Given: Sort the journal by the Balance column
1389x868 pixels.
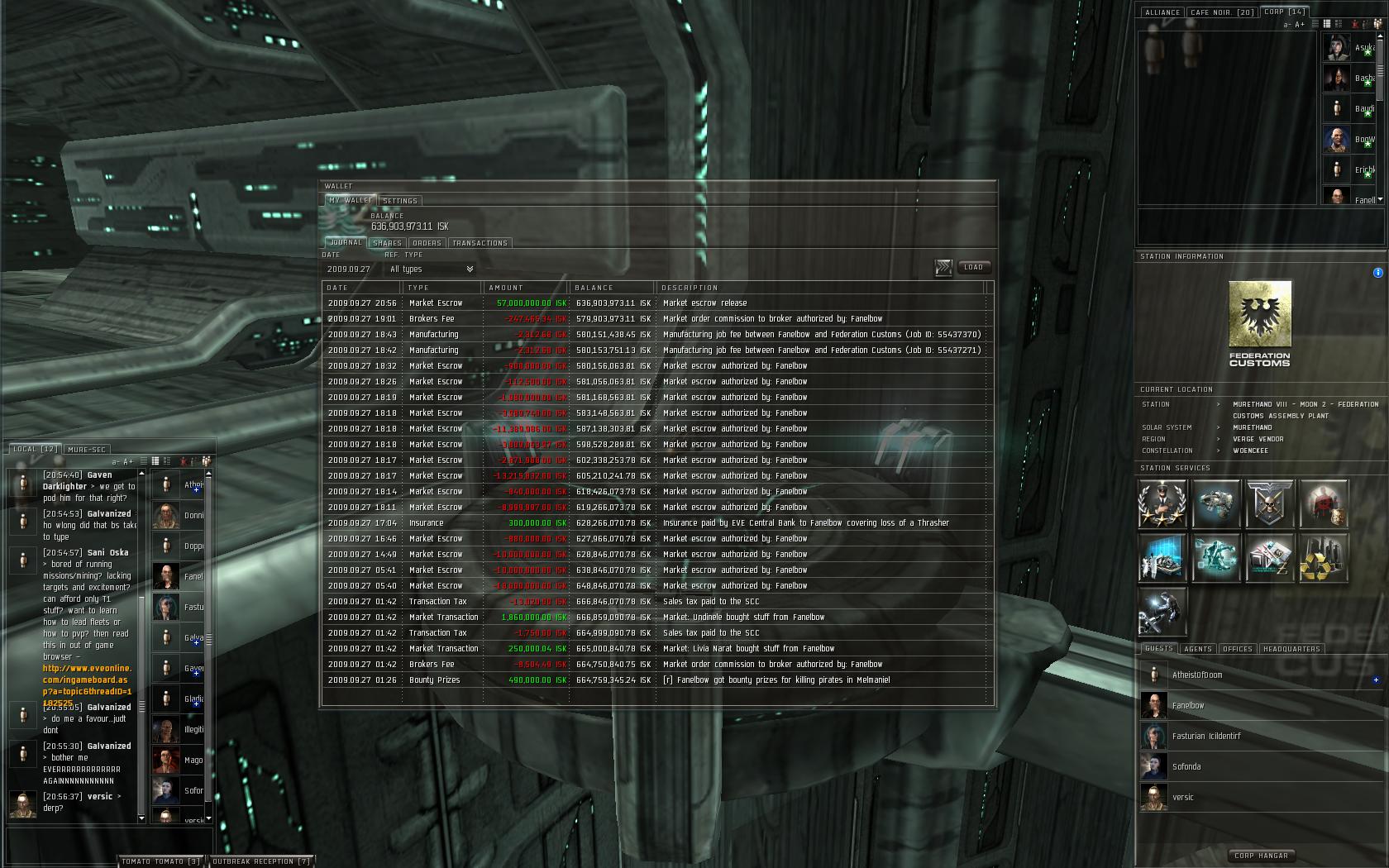Looking at the screenshot, I should [x=613, y=288].
